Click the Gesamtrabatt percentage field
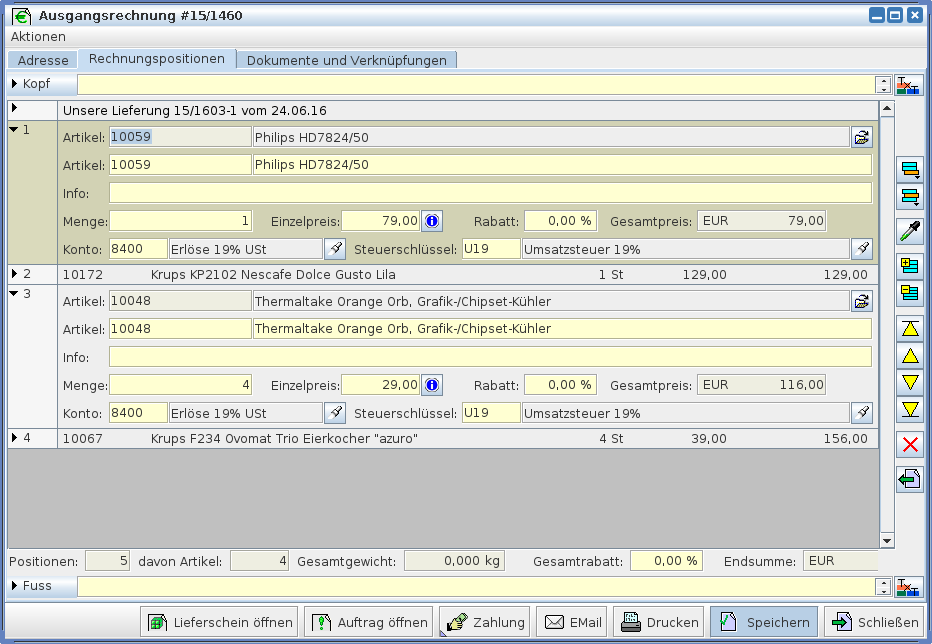Screen dimensions: 932x644 [x=666, y=562]
